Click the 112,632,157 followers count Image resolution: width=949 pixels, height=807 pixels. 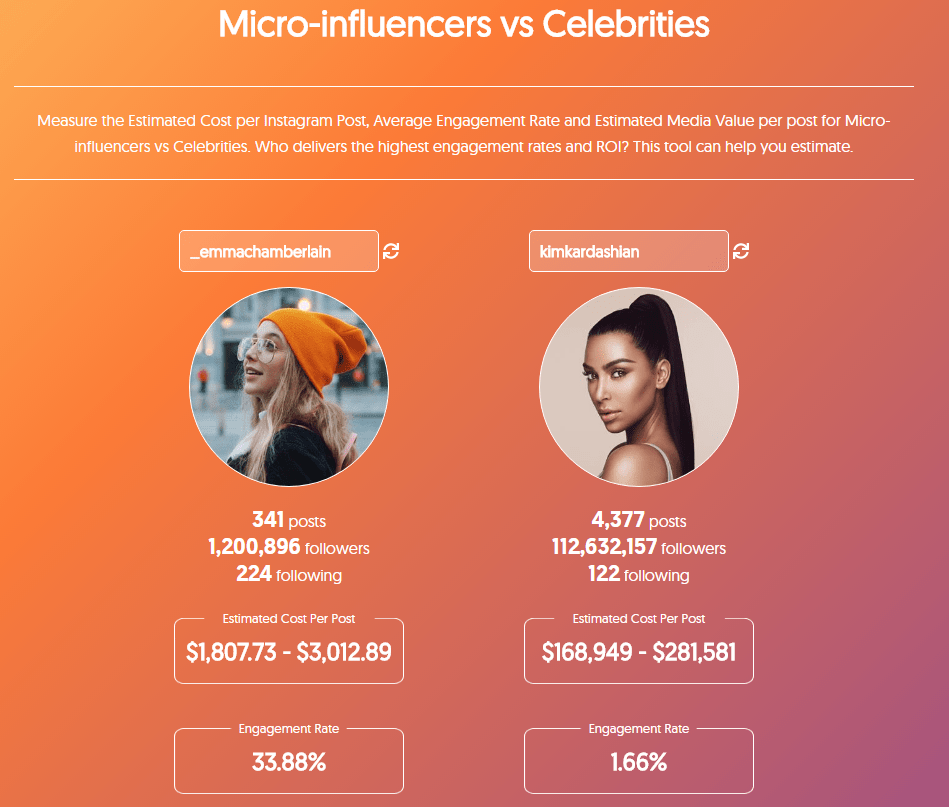point(639,547)
